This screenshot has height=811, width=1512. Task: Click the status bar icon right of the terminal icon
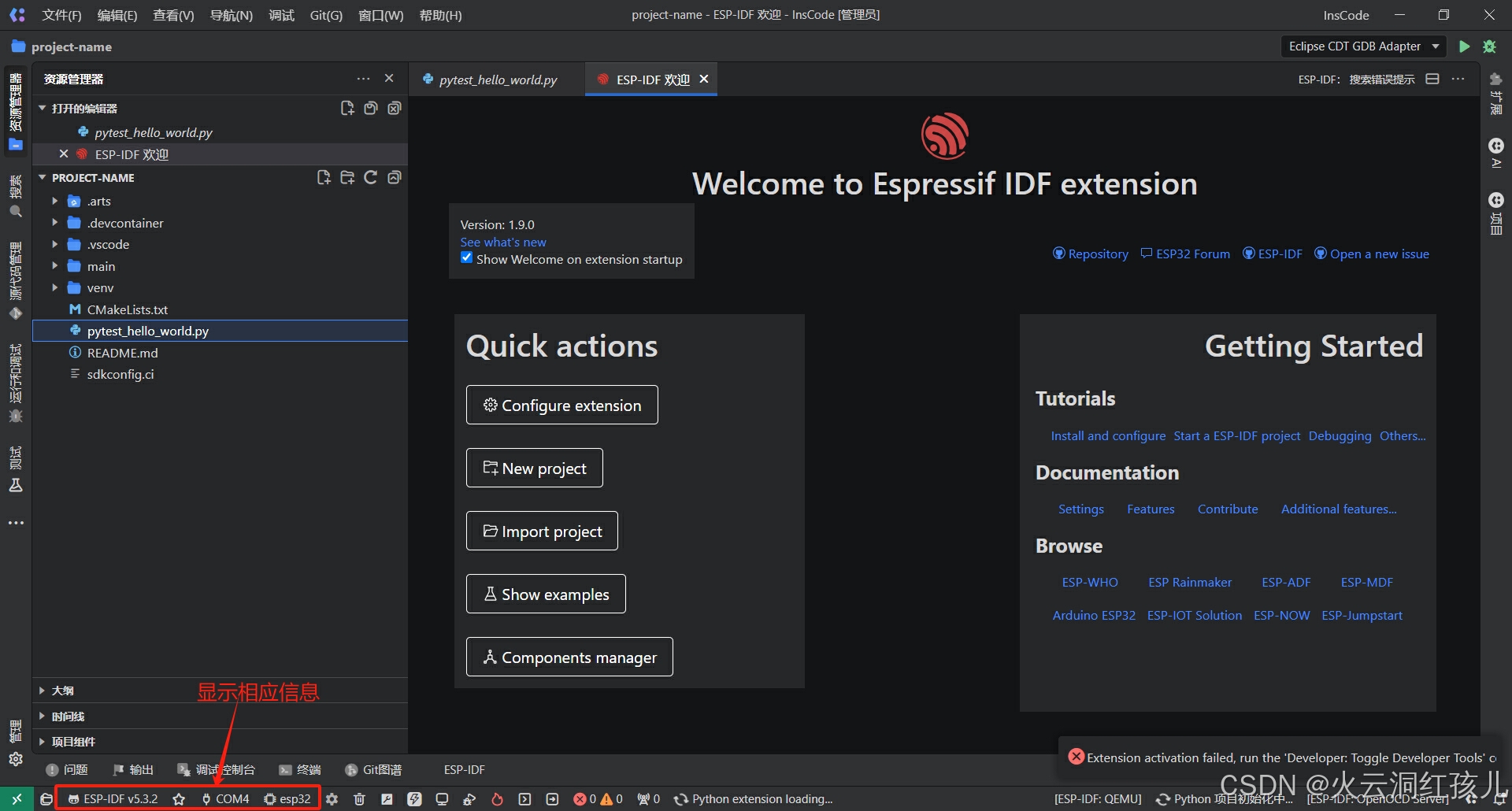pos(552,798)
